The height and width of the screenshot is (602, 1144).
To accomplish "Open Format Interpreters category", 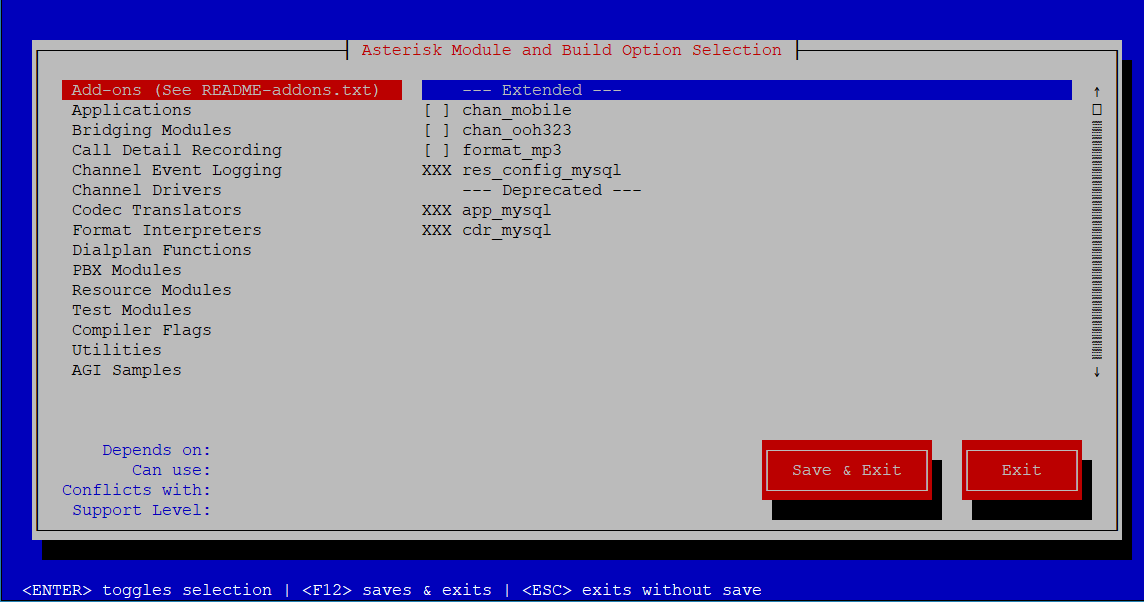I will pyautogui.click(x=166, y=230).
